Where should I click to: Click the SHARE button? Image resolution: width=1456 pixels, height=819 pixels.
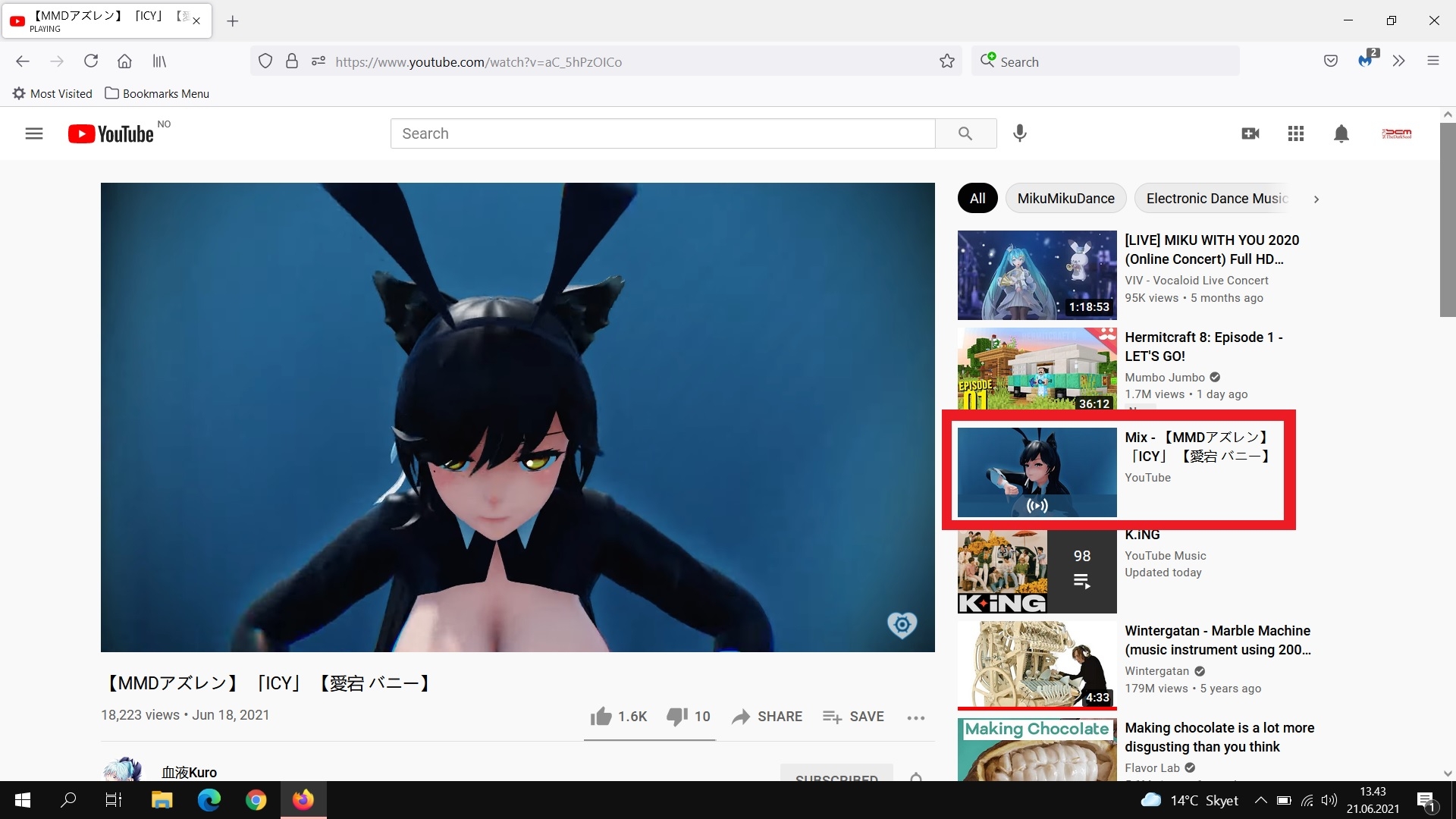coord(767,717)
